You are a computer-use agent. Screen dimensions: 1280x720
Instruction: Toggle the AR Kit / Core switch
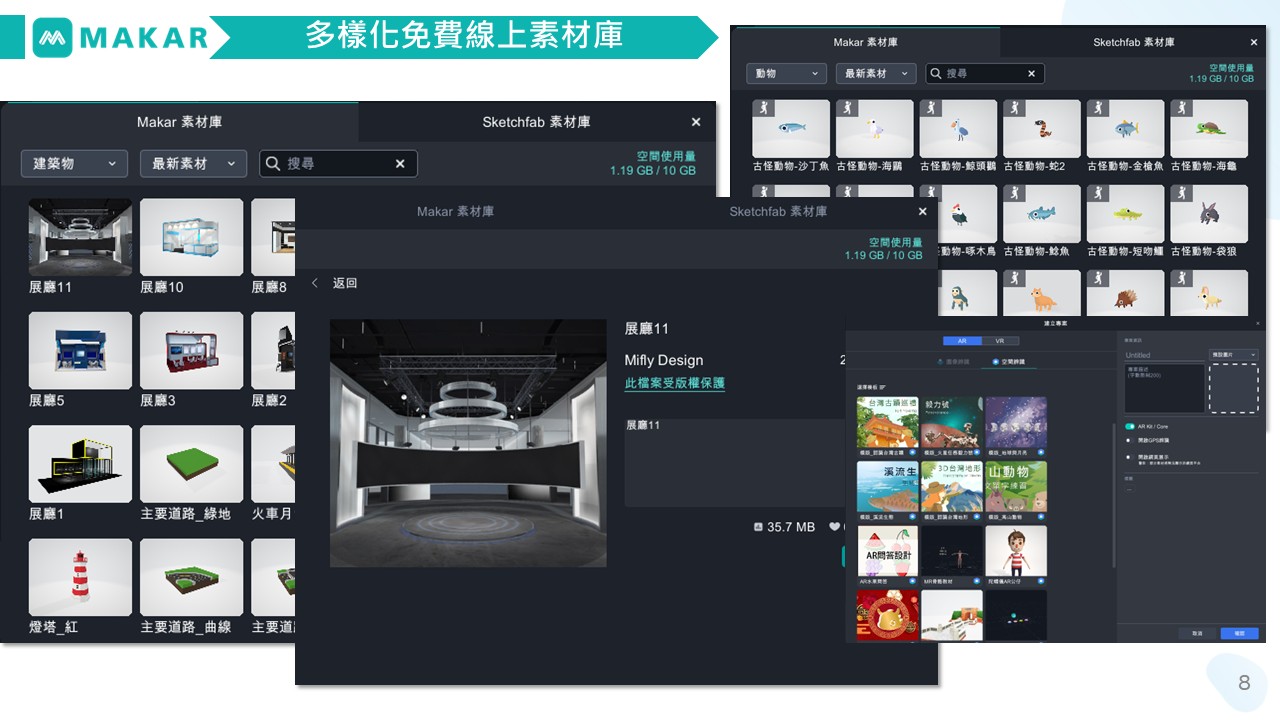(x=1130, y=426)
